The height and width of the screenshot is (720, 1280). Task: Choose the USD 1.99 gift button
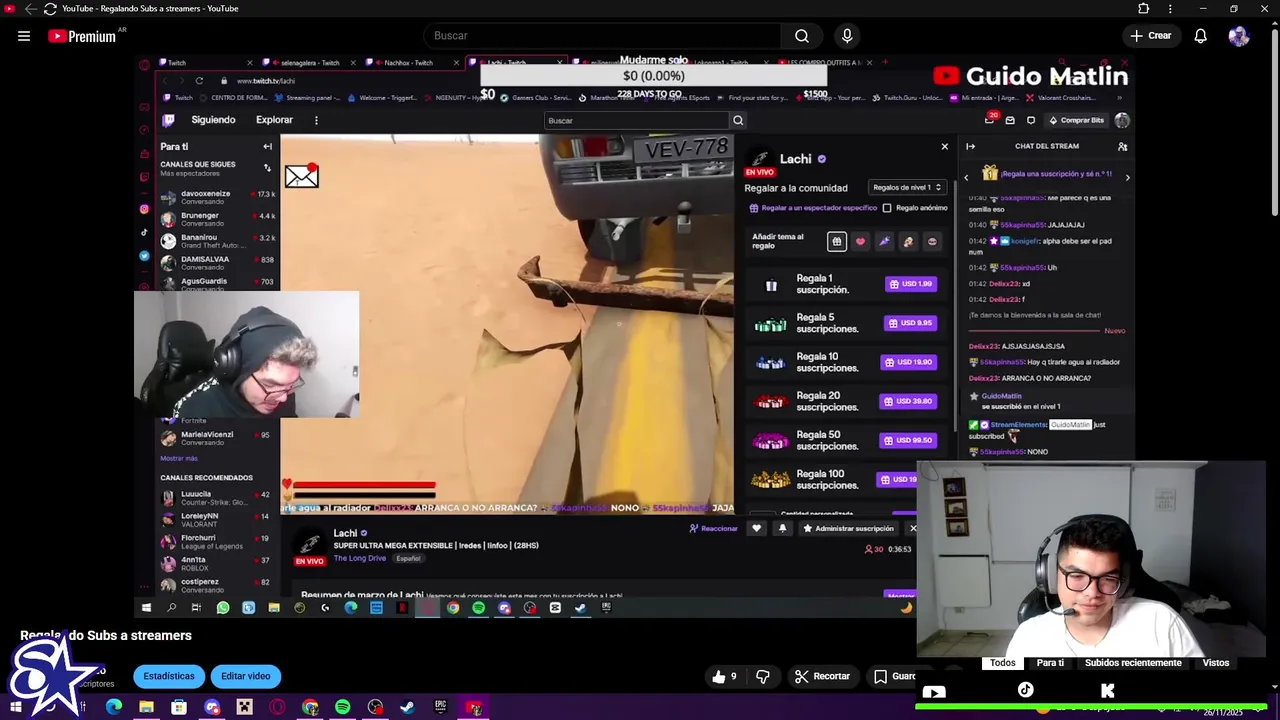click(911, 284)
